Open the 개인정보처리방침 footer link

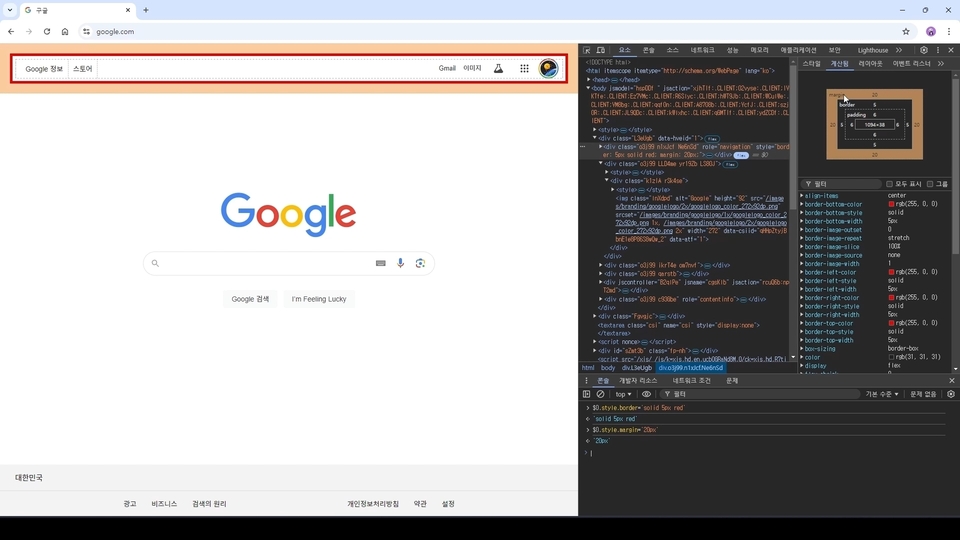click(373, 504)
